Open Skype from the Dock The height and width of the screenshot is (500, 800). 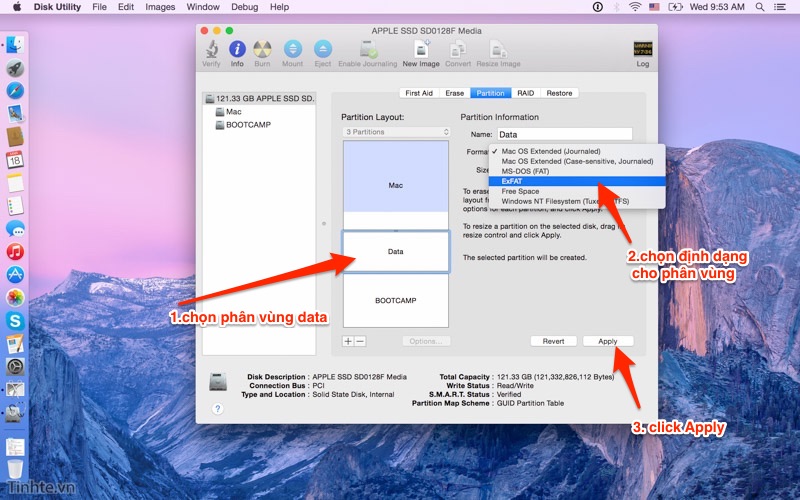click(x=15, y=320)
